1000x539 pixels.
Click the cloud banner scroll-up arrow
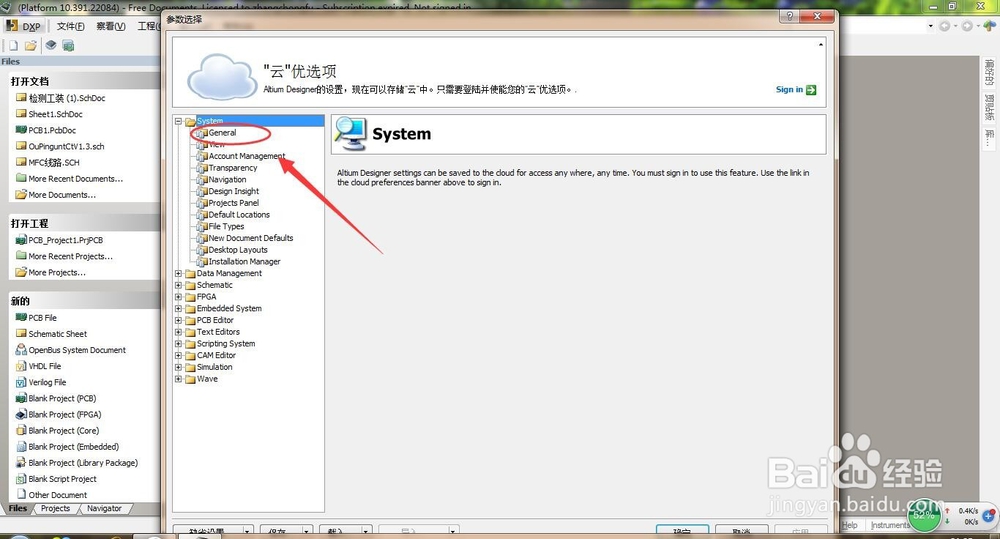point(821,45)
